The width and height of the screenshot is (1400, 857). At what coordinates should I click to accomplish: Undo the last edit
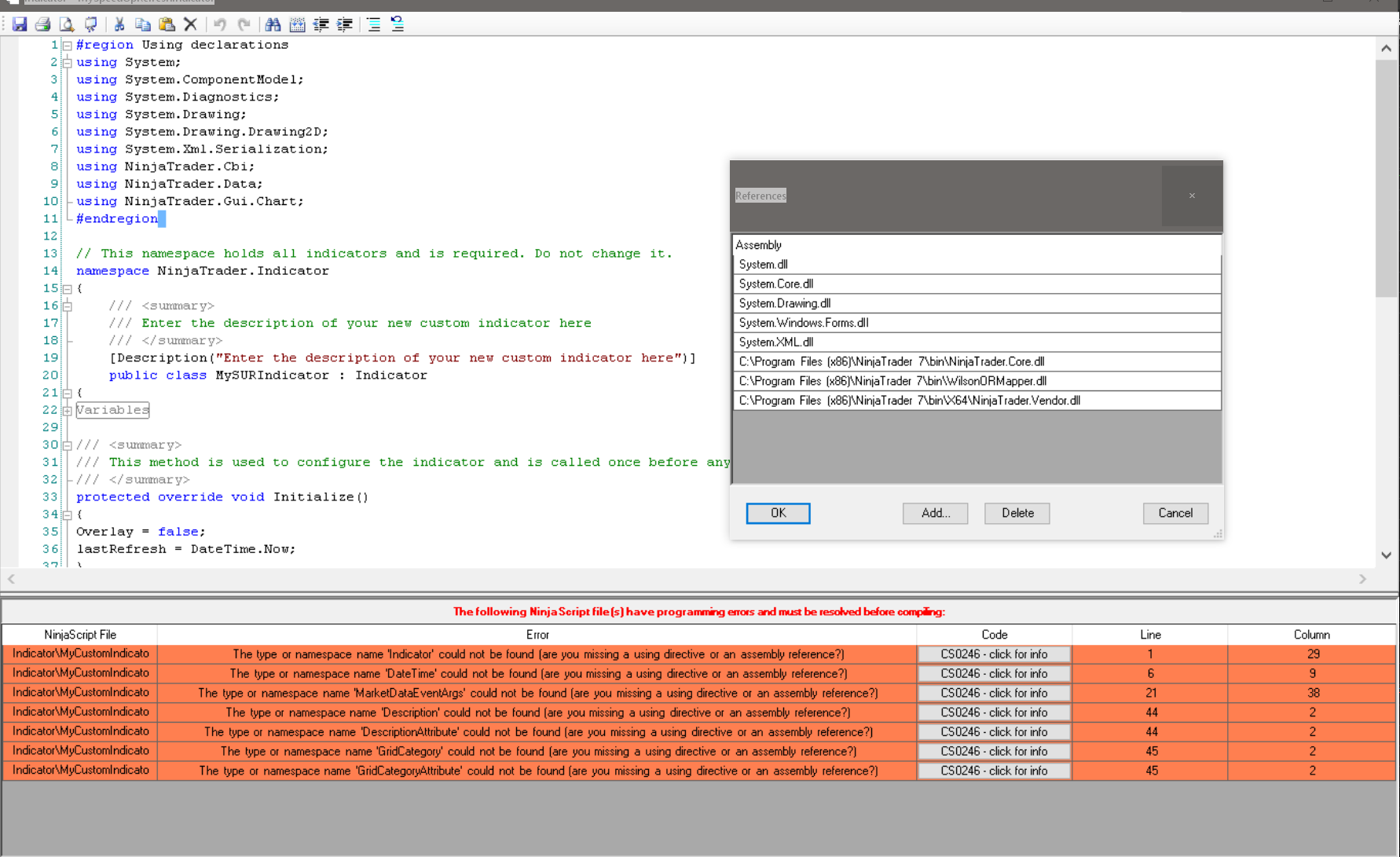pyautogui.click(x=220, y=24)
